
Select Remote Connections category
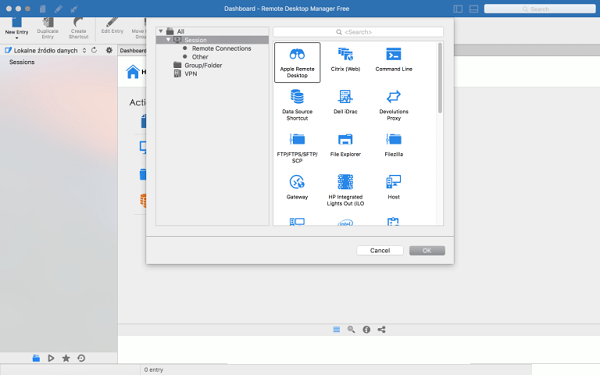[222, 48]
